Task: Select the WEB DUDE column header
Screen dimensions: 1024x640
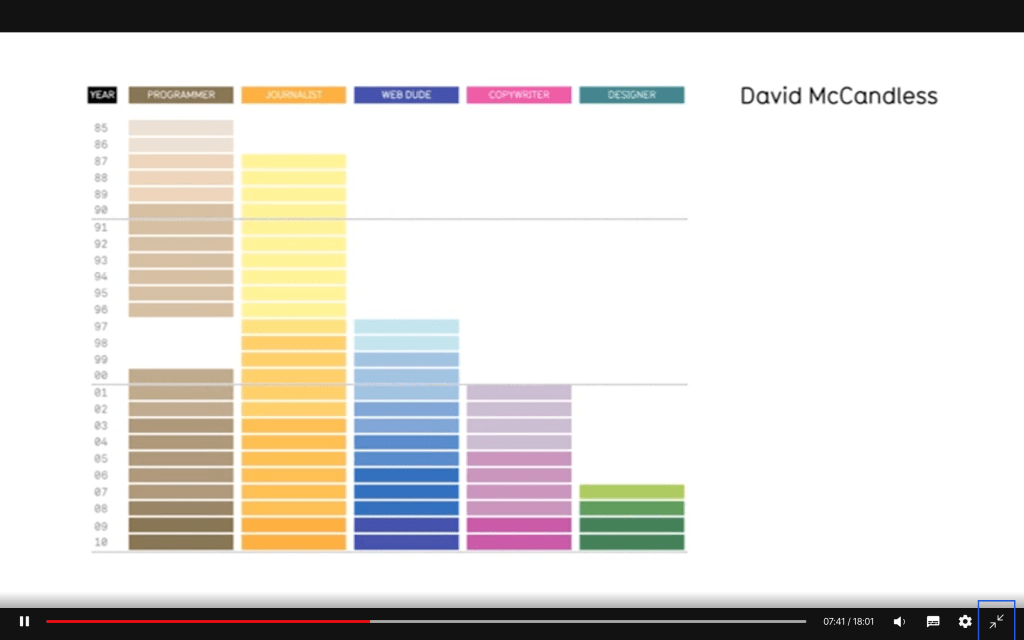Action: pos(406,95)
